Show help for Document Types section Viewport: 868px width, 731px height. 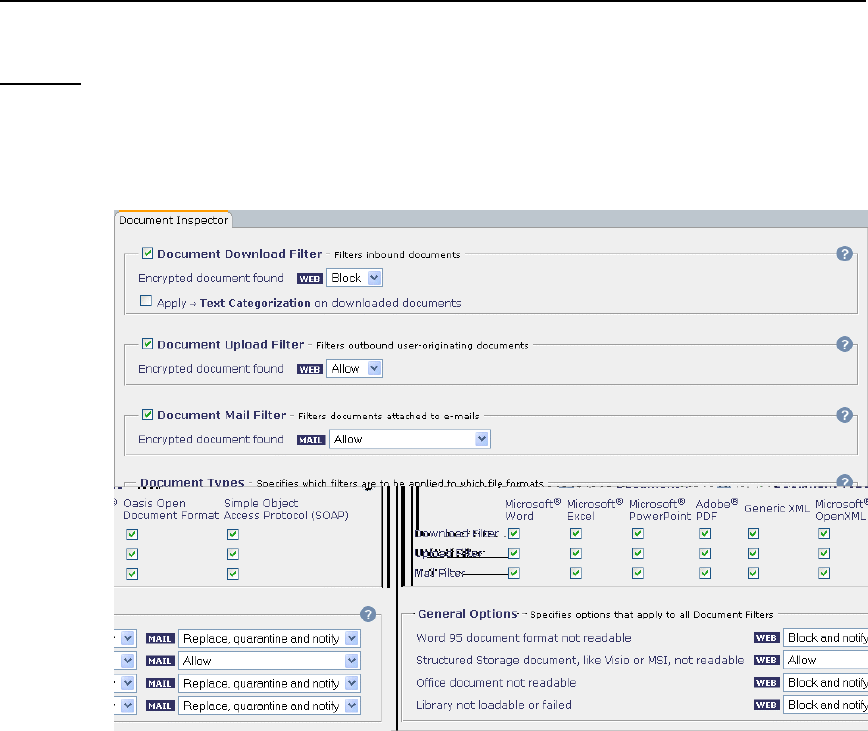point(844,482)
